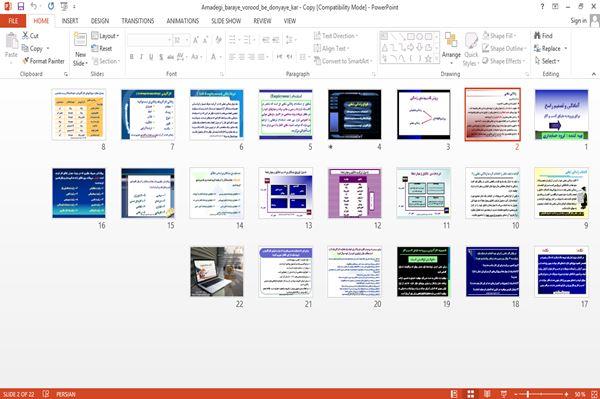This screenshot has width=600, height=399.
Task: Open the FILE menu
Action: [13, 21]
